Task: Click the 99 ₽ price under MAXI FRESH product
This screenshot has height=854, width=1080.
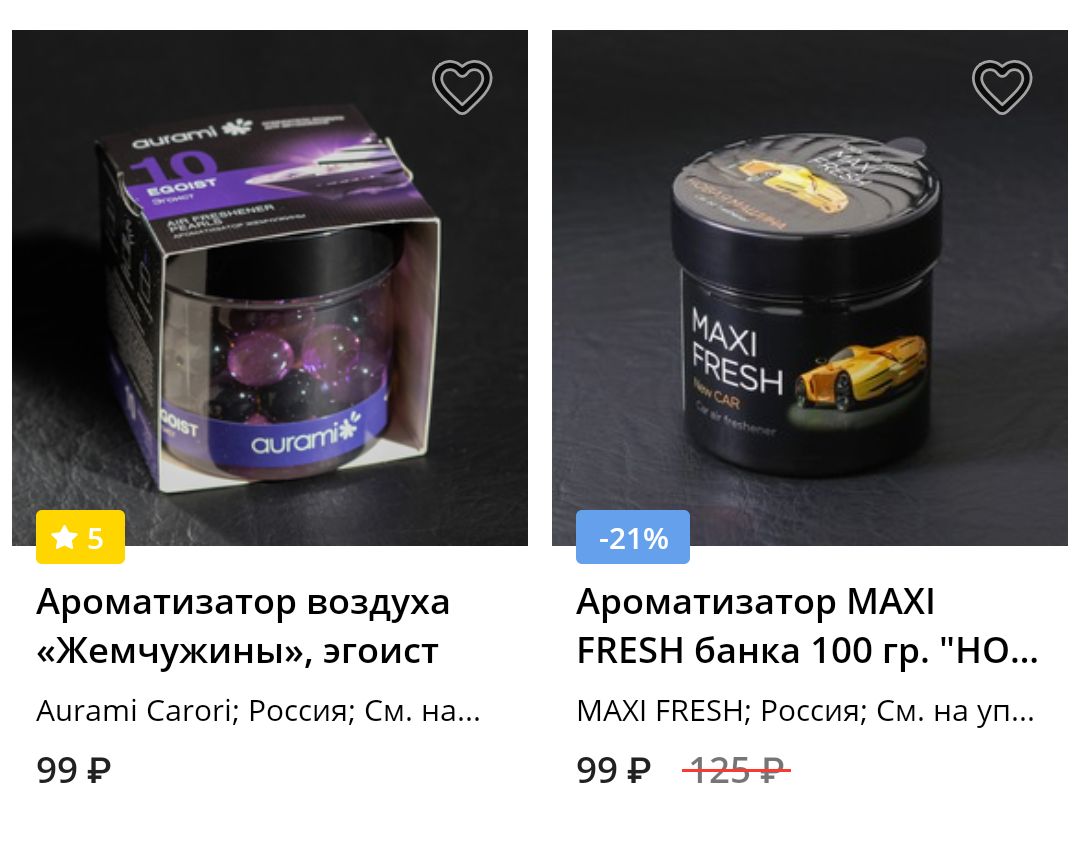Action: click(x=614, y=770)
